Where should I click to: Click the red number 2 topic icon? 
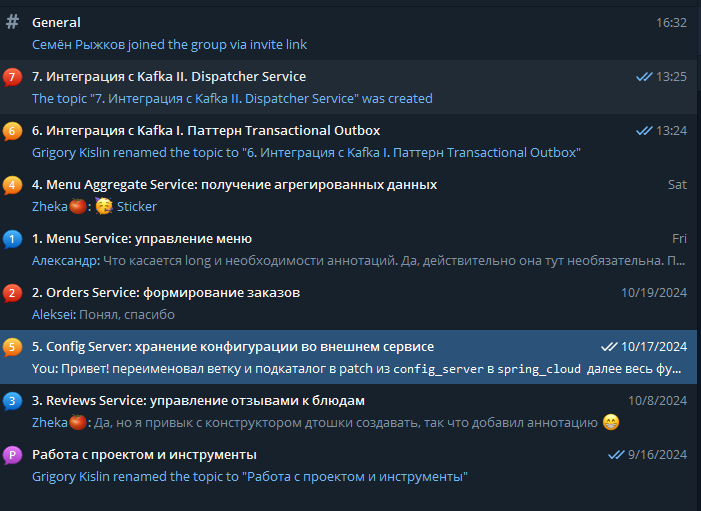tap(12, 293)
